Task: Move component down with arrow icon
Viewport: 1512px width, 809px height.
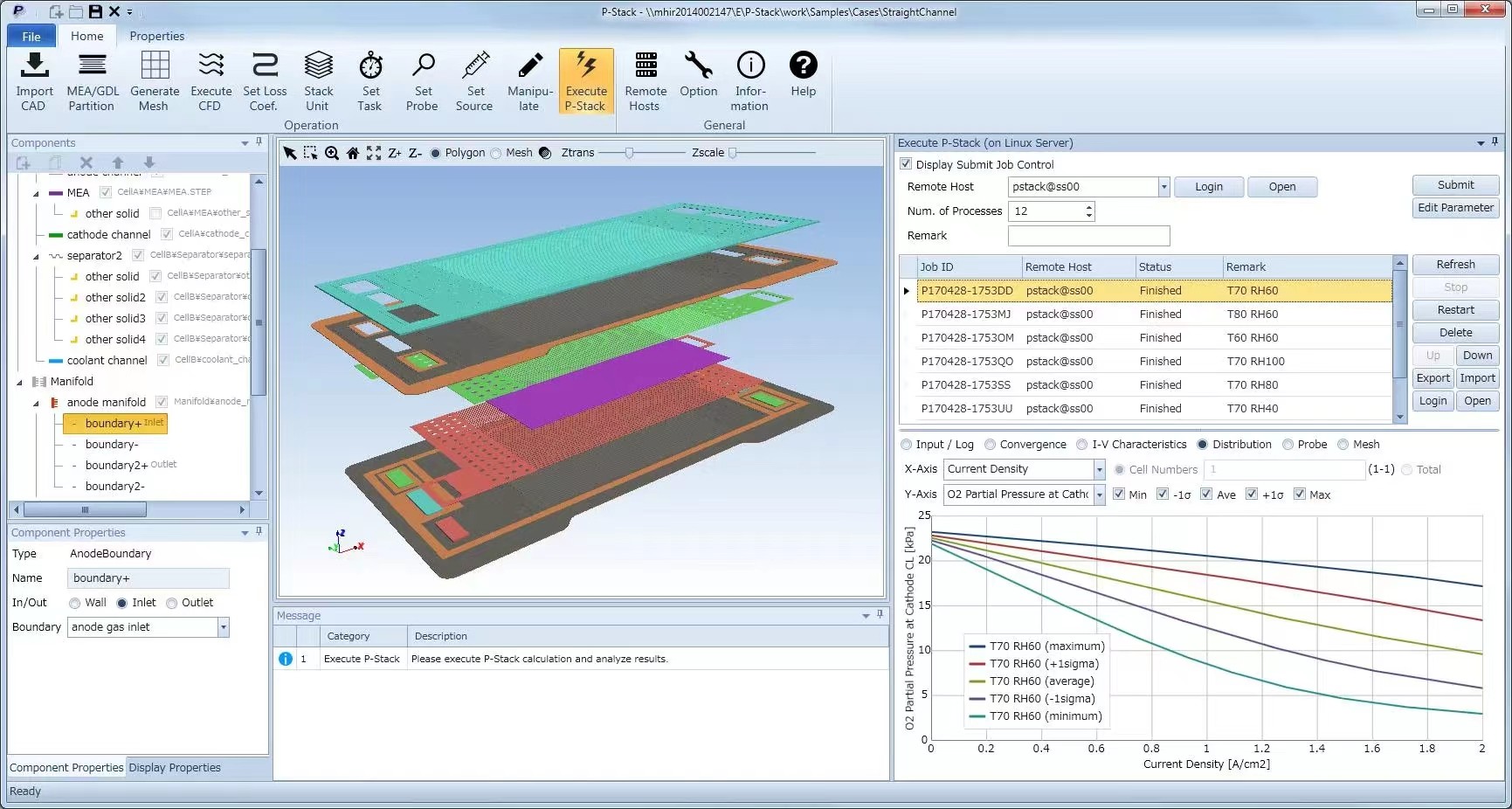Action: click(149, 162)
